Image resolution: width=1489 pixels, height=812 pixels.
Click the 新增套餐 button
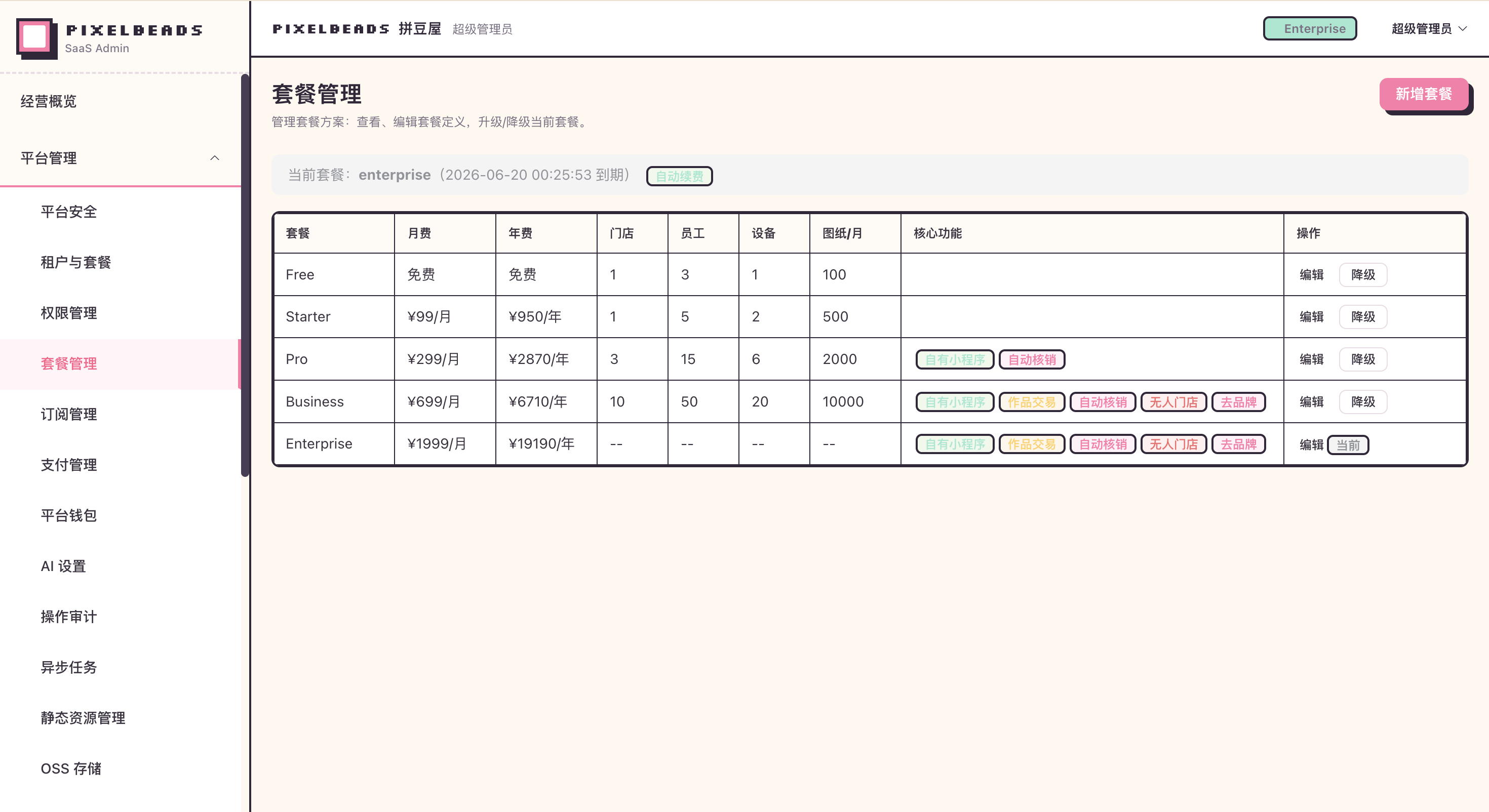(x=1424, y=94)
